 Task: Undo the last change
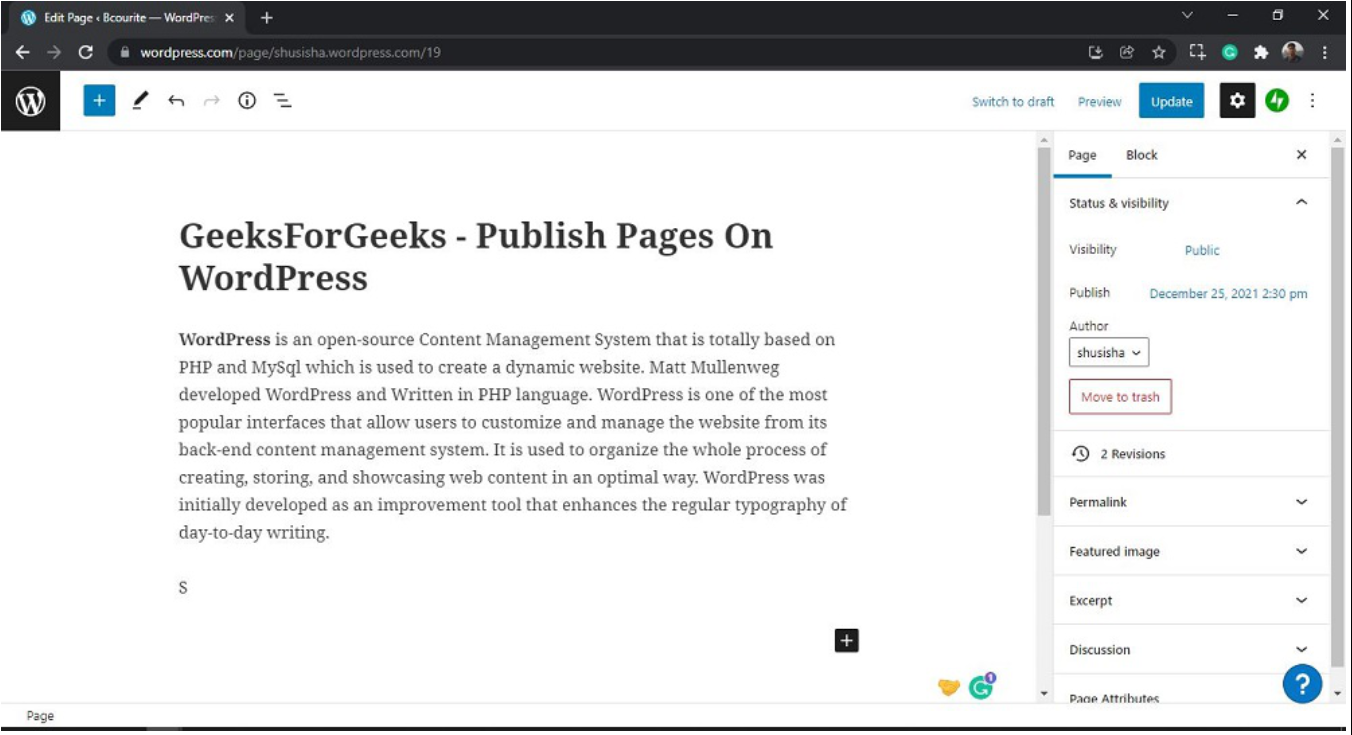tap(176, 101)
